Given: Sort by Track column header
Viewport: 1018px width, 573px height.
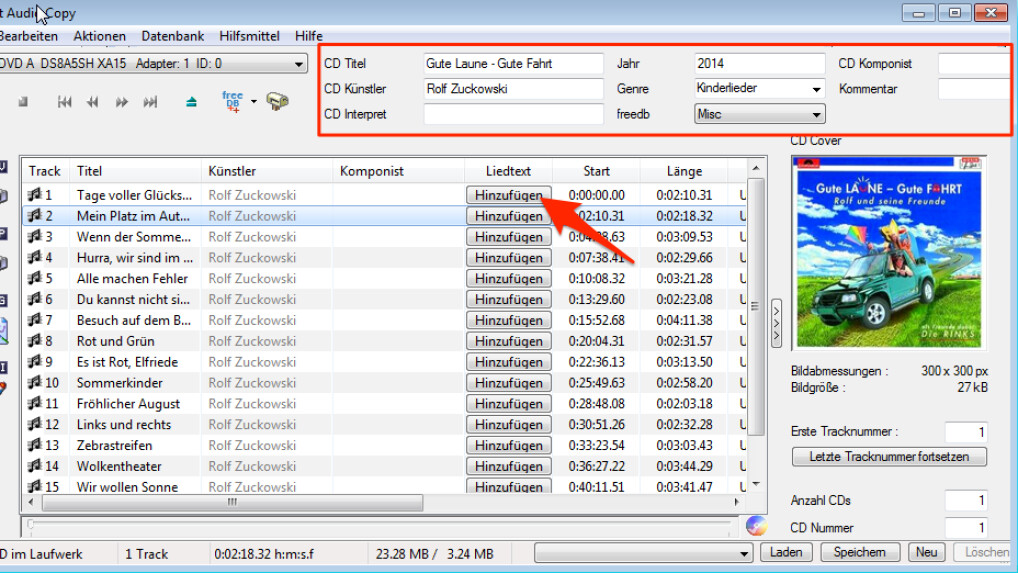Looking at the screenshot, I should click(x=44, y=171).
